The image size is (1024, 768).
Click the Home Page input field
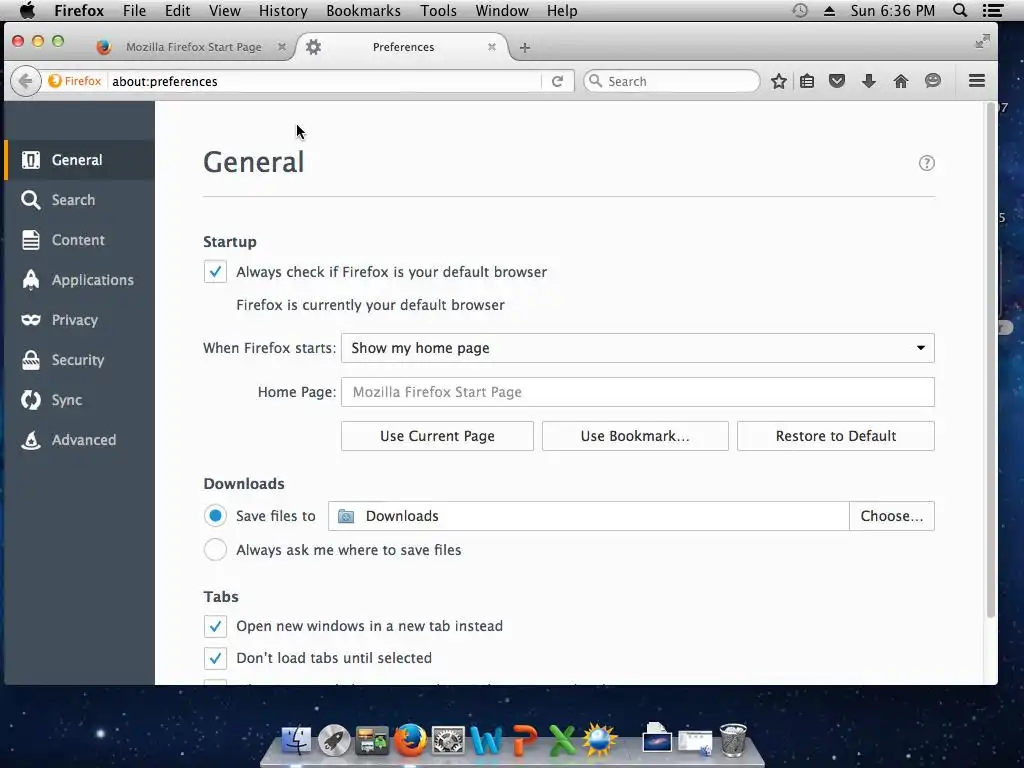pyautogui.click(x=637, y=392)
